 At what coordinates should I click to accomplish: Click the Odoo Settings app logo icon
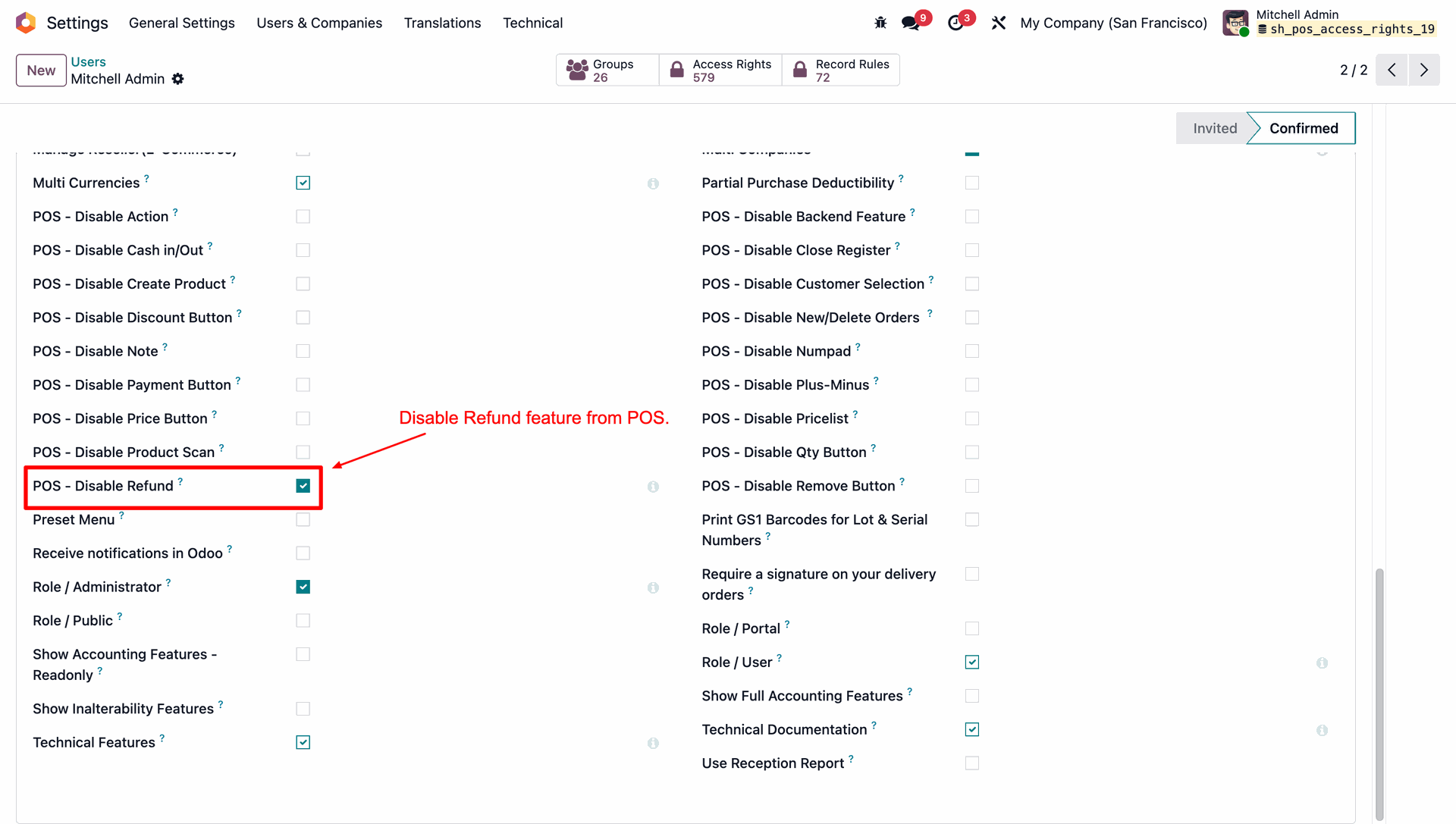[26, 23]
